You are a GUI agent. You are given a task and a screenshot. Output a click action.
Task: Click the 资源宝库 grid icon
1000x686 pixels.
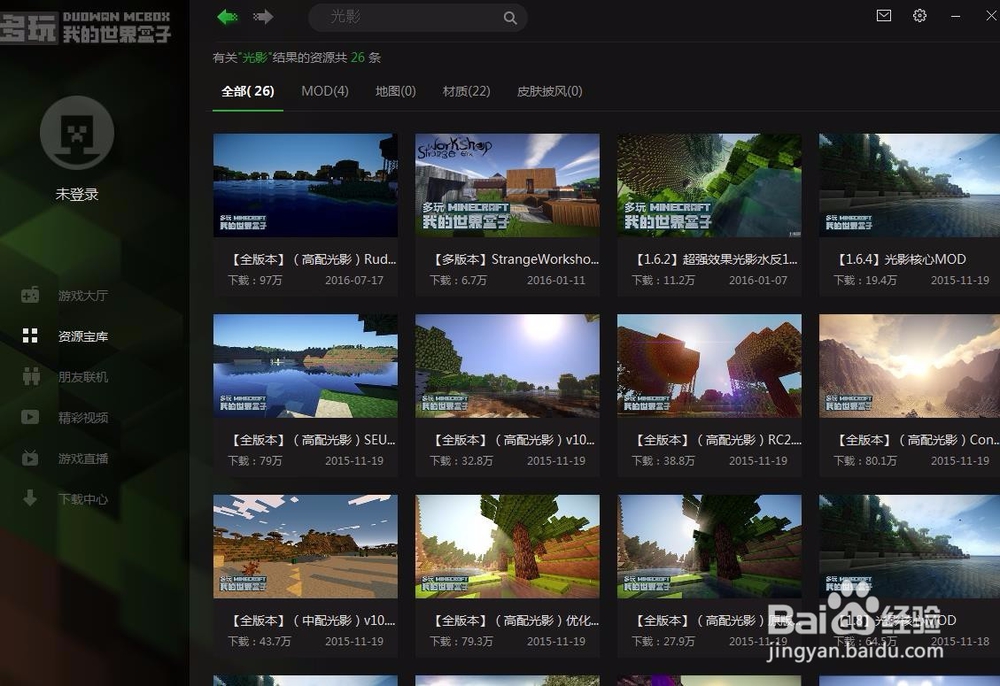pyautogui.click(x=30, y=335)
